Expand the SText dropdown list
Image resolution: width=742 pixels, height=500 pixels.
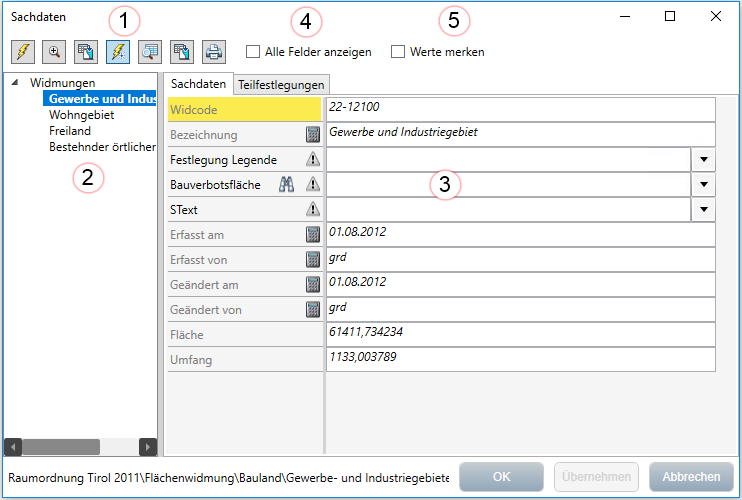[x=704, y=209]
